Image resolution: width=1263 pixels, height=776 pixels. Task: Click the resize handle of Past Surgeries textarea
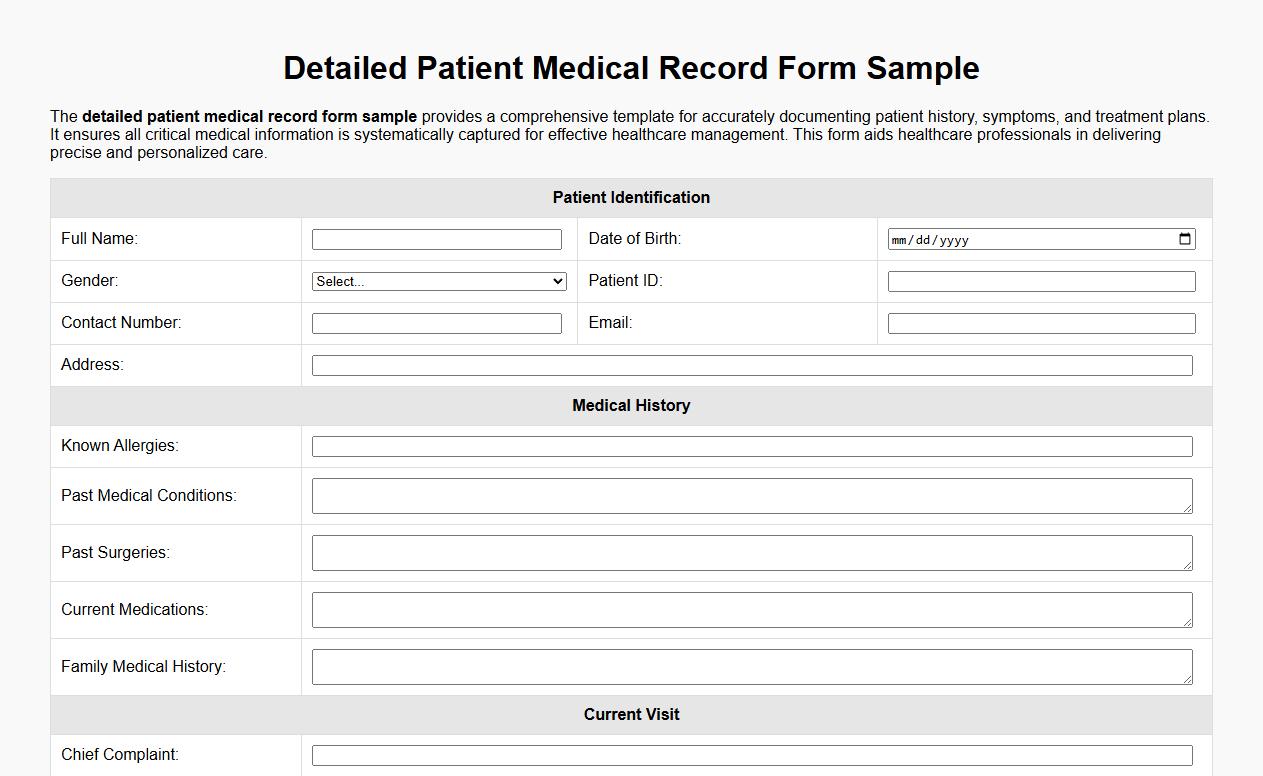point(1189,568)
